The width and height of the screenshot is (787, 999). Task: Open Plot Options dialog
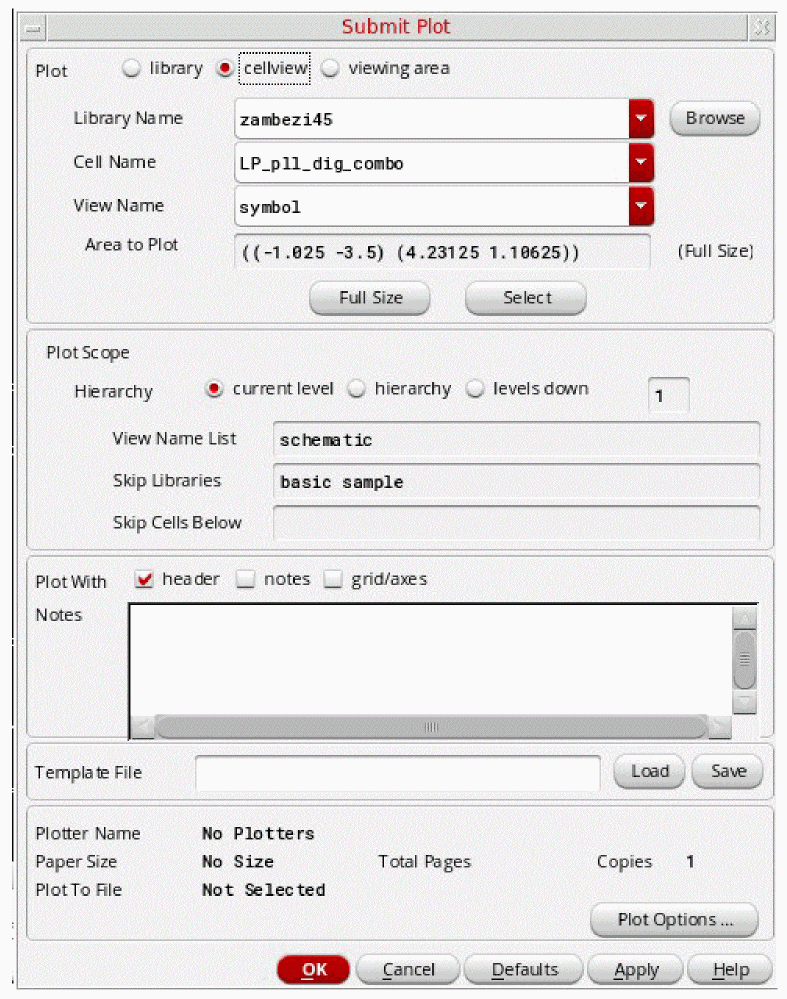click(674, 920)
